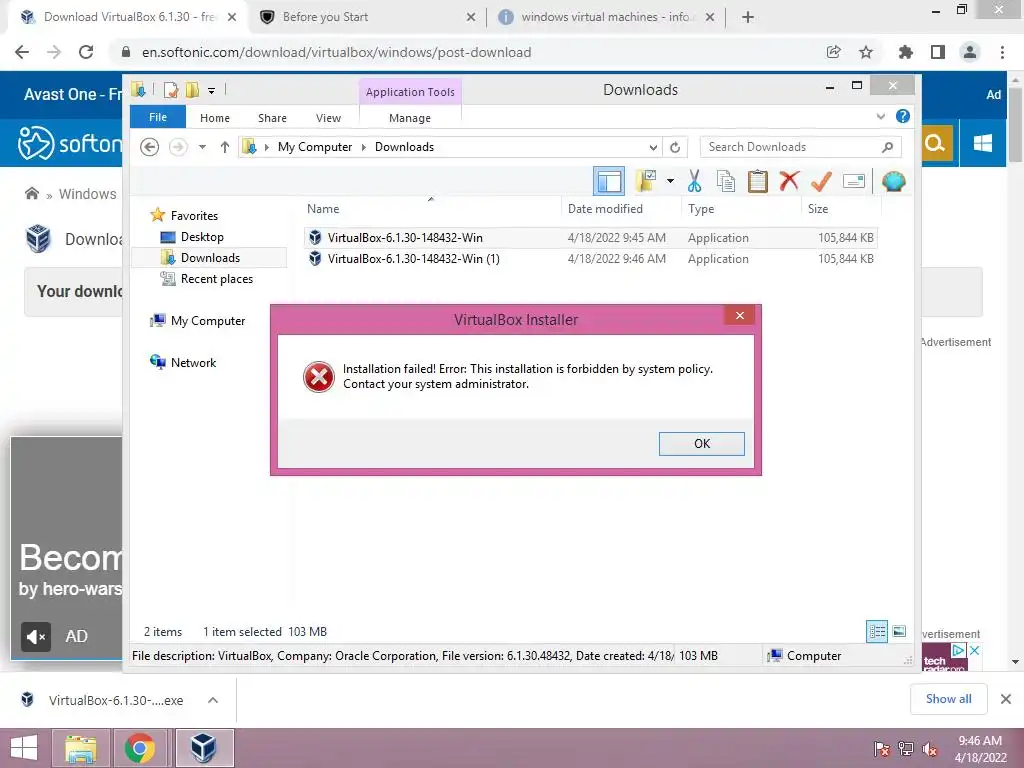Image resolution: width=1024 pixels, height=768 pixels.
Task: Open the File tab in Explorer
Action: pos(158,117)
